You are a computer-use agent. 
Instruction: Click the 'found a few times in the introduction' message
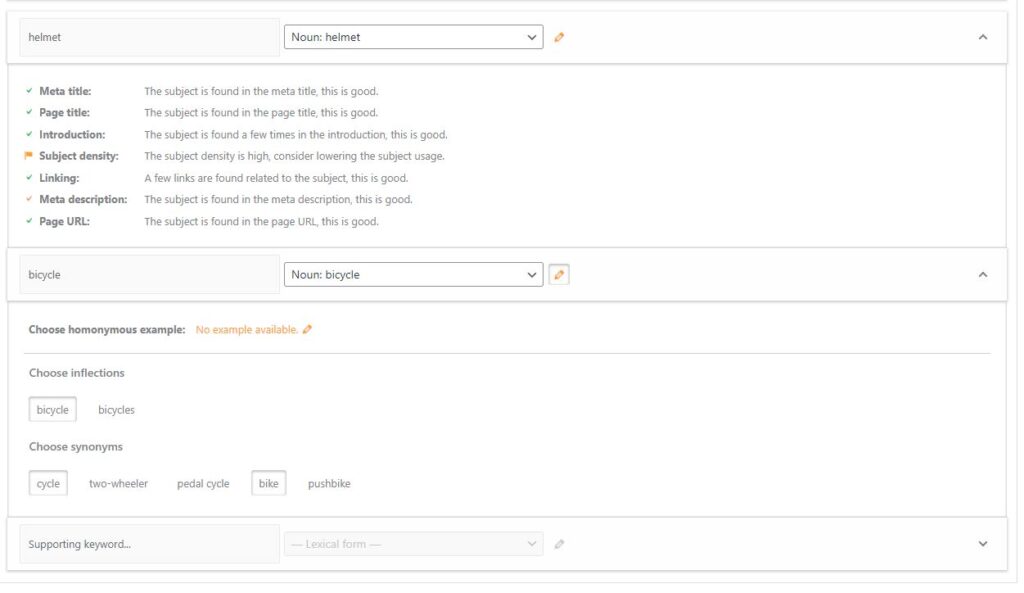pyautogui.click(x=296, y=135)
